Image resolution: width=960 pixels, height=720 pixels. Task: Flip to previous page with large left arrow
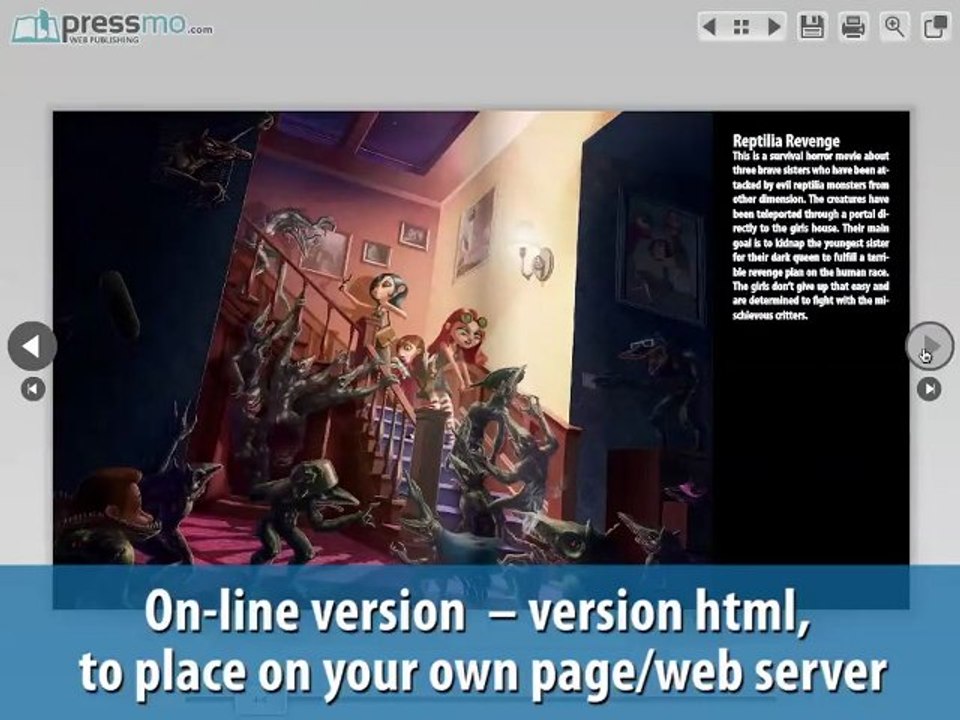32,346
